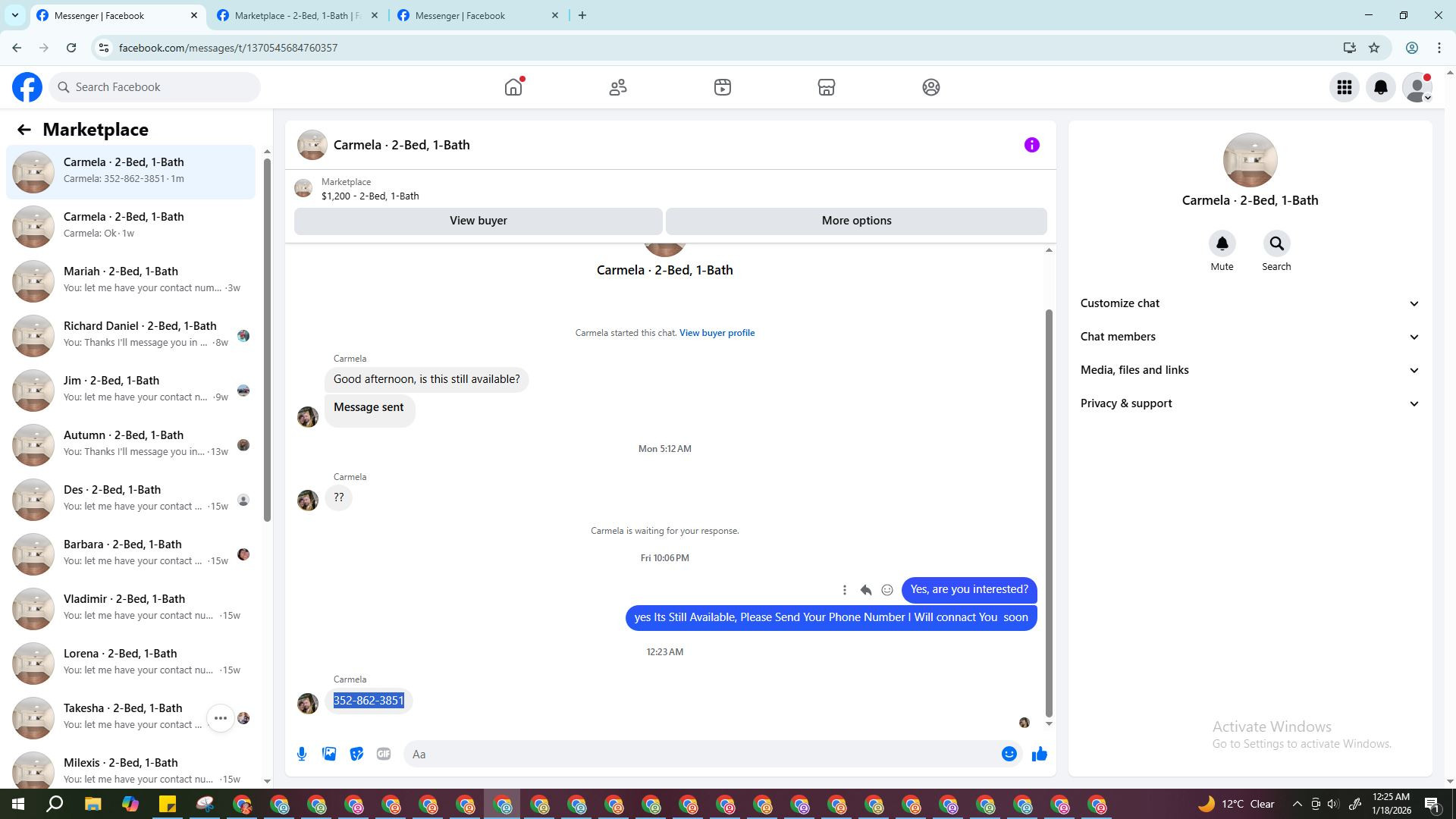Open the Facebook apps grid menu
The width and height of the screenshot is (1456, 819).
click(x=1344, y=87)
